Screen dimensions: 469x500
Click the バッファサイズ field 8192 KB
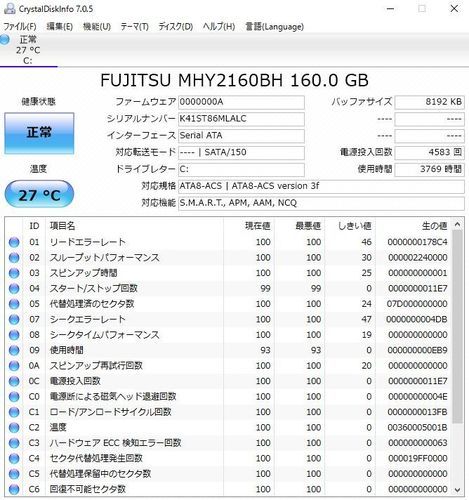[x=429, y=102]
